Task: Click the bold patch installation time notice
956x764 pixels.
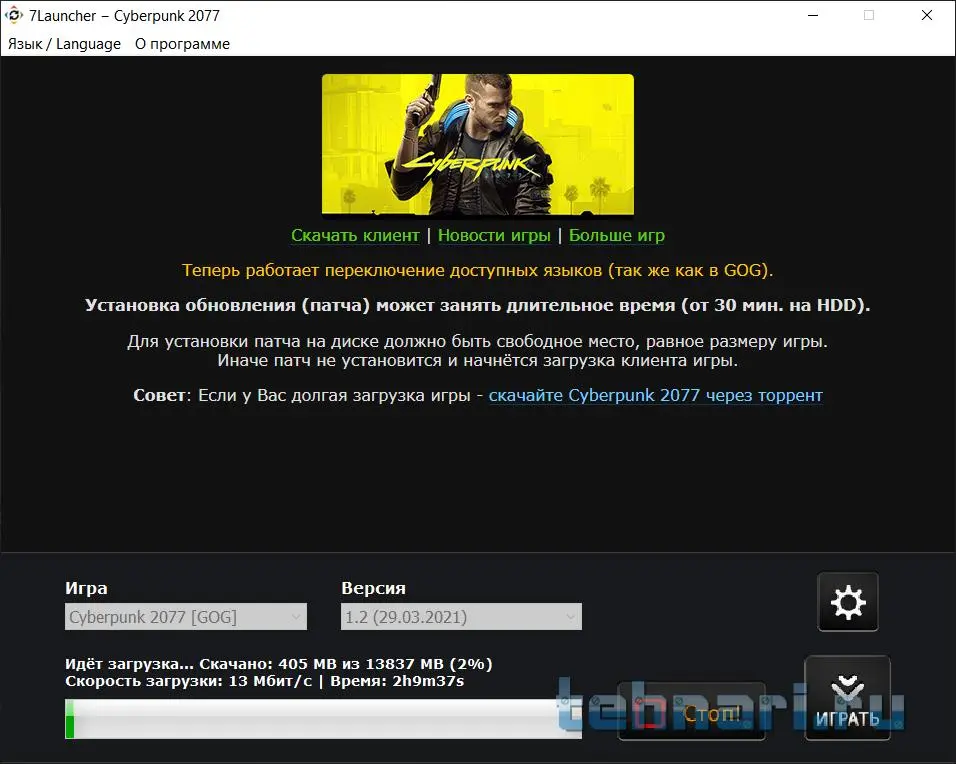Action: click(477, 305)
